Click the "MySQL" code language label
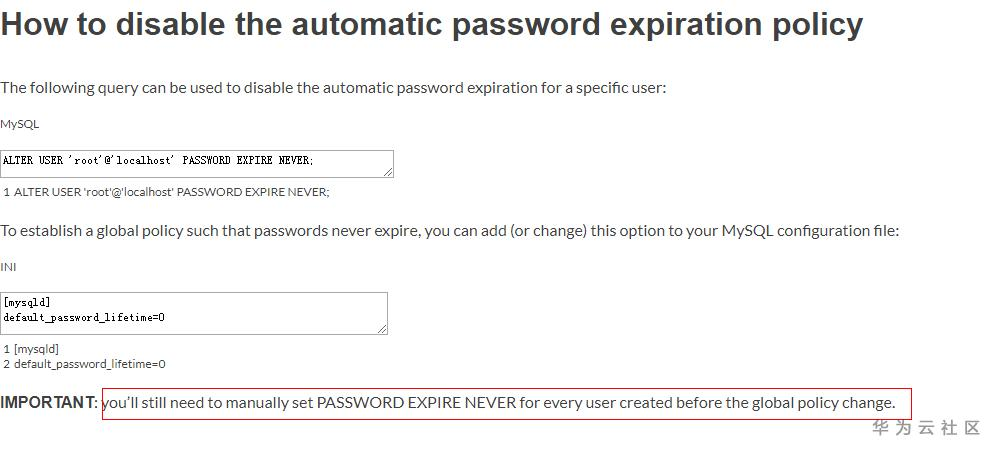The height and width of the screenshot is (453, 993). (x=20, y=124)
